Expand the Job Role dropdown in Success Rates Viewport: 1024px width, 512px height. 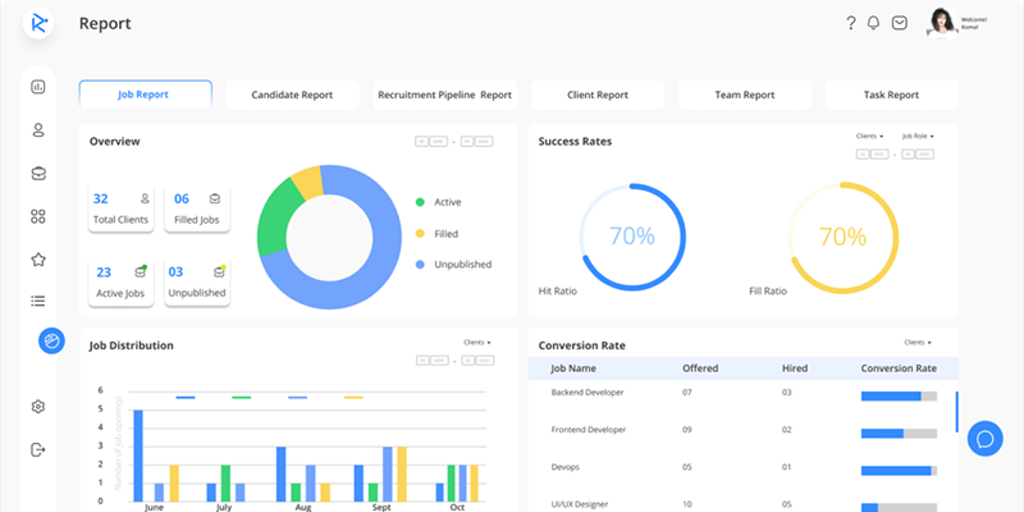point(918,136)
